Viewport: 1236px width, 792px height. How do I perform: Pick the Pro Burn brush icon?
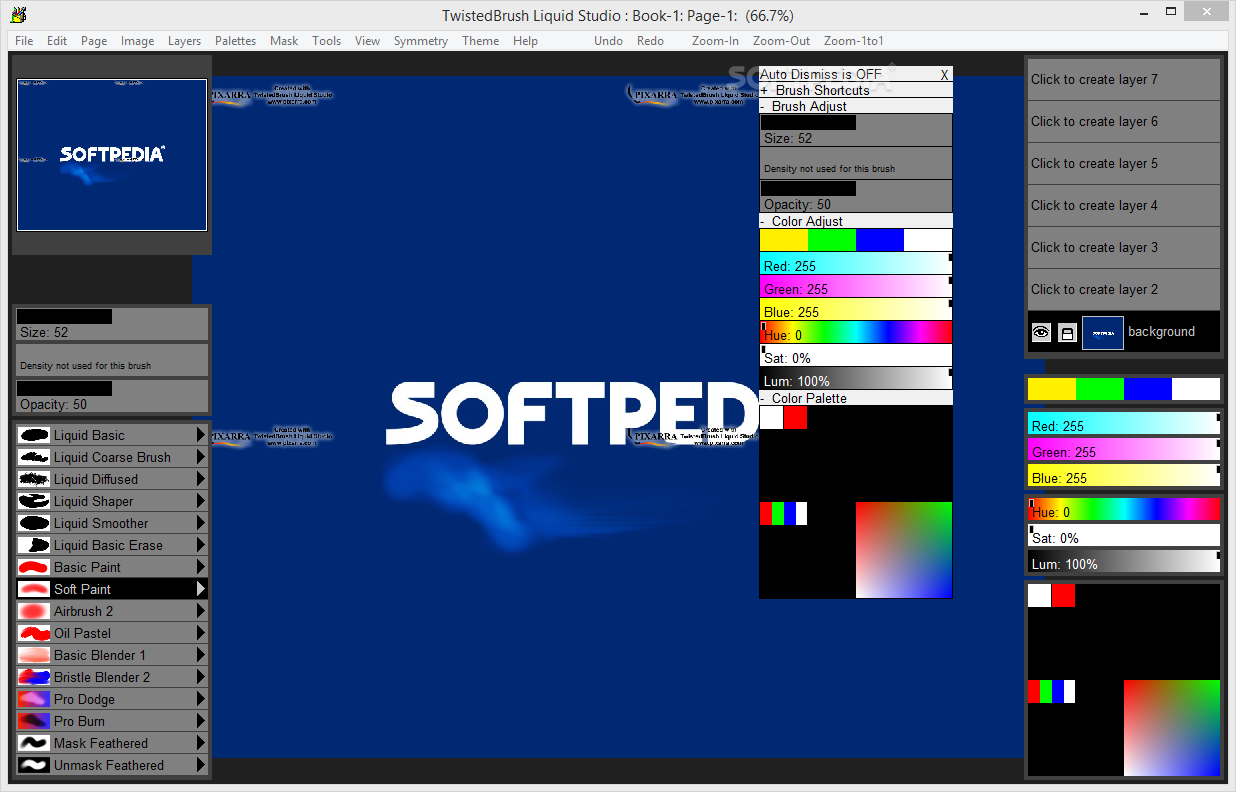point(34,721)
